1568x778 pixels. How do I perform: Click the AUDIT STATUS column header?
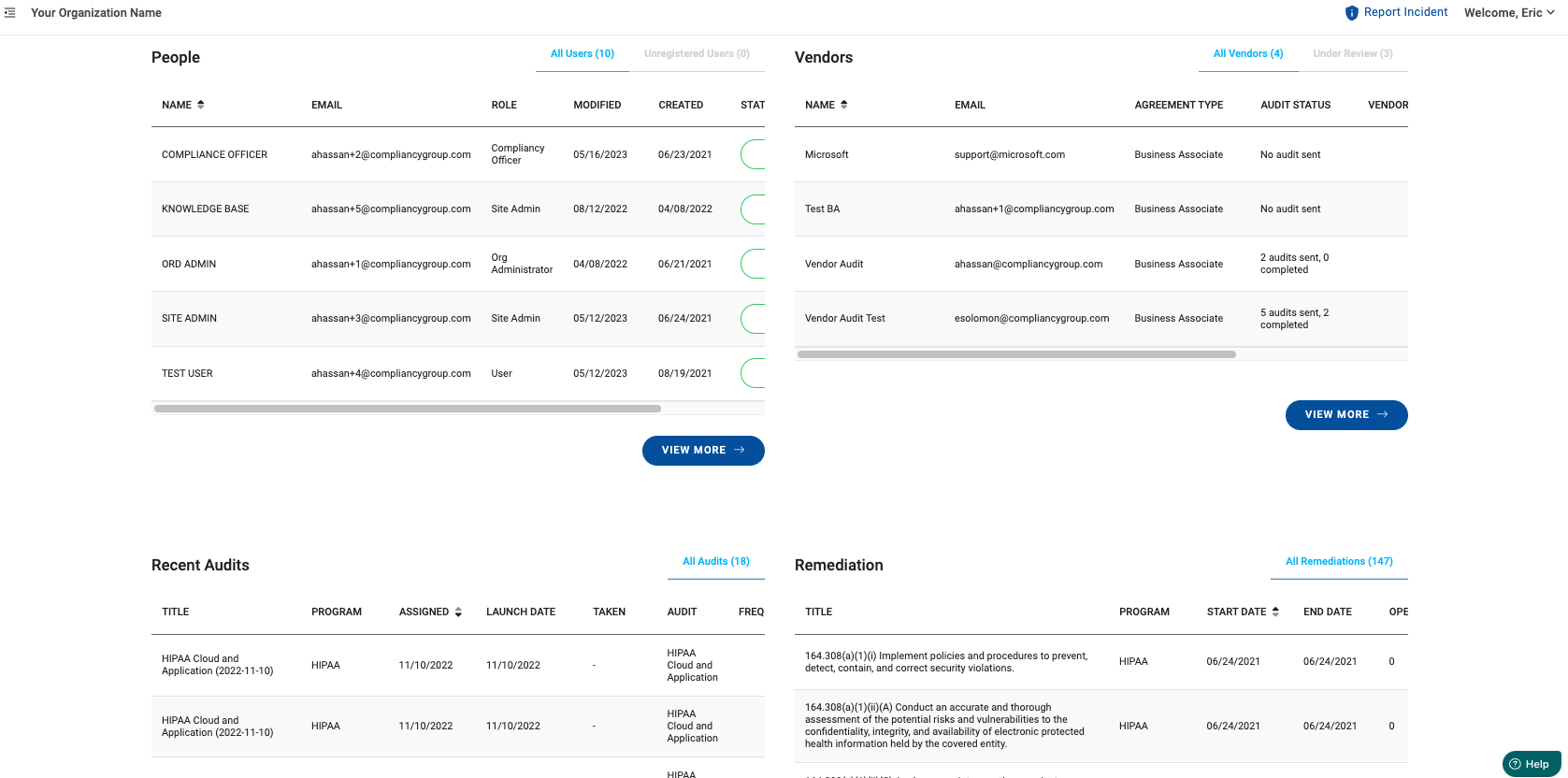1295,105
